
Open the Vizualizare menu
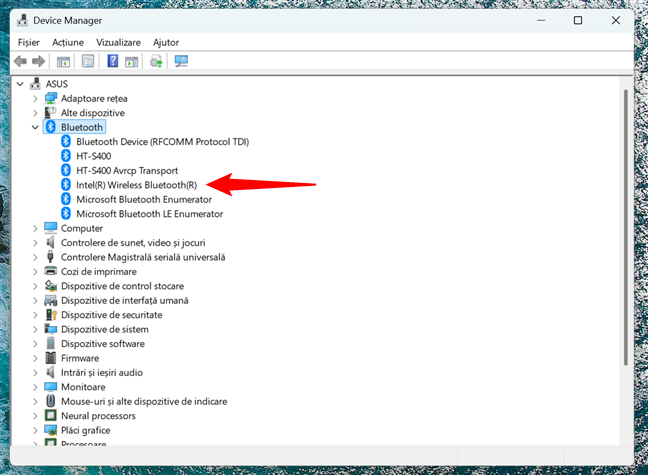(x=118, y=43)
